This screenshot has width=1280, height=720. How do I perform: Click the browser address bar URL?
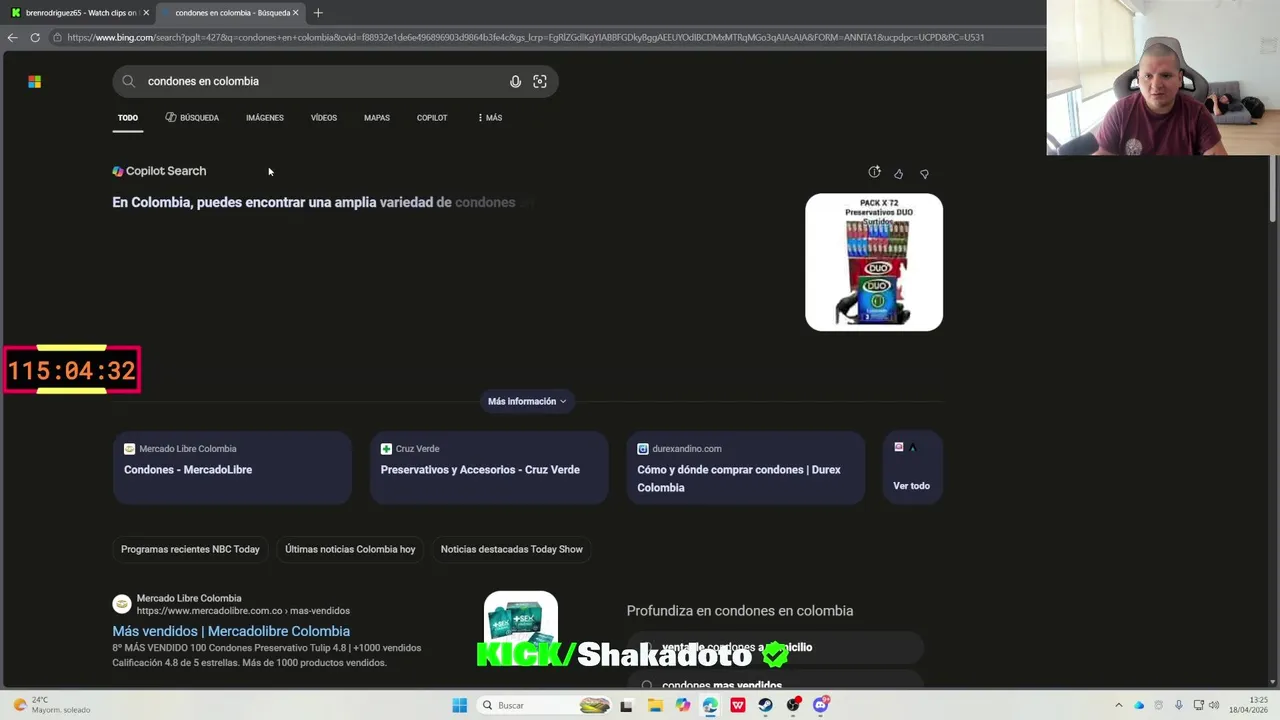(525, 37)
